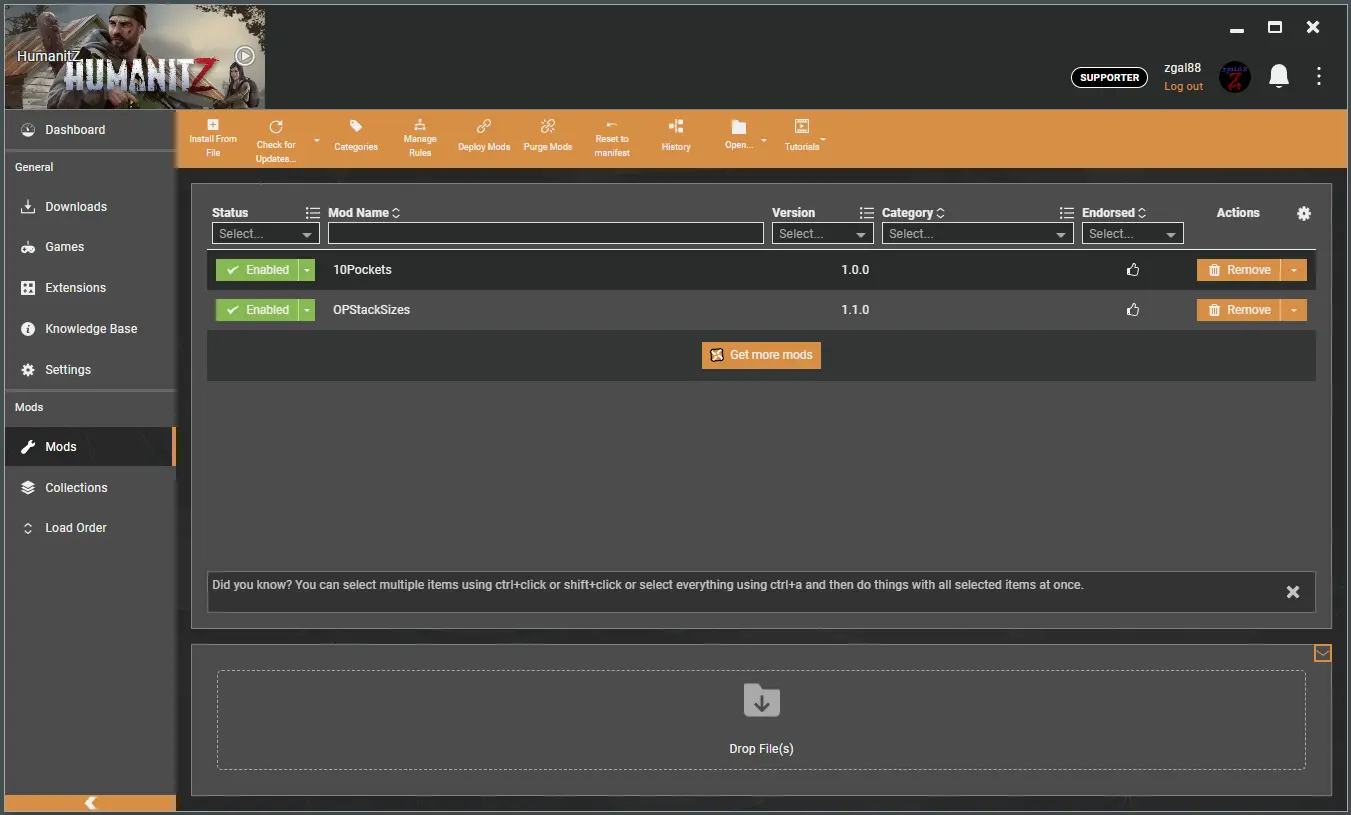Viewport: 1351px width, 815px height.
Task: Open table column settings gear
Action: click(1304, 213)
